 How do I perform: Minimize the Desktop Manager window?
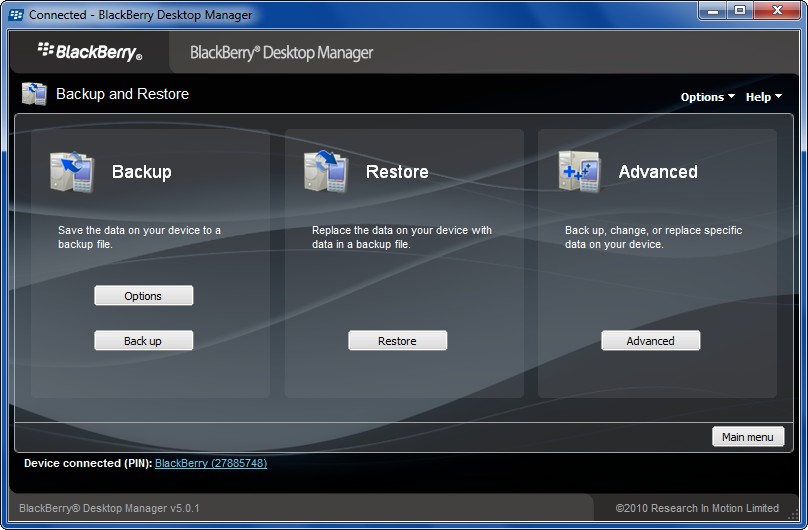[x=713, y=10]
